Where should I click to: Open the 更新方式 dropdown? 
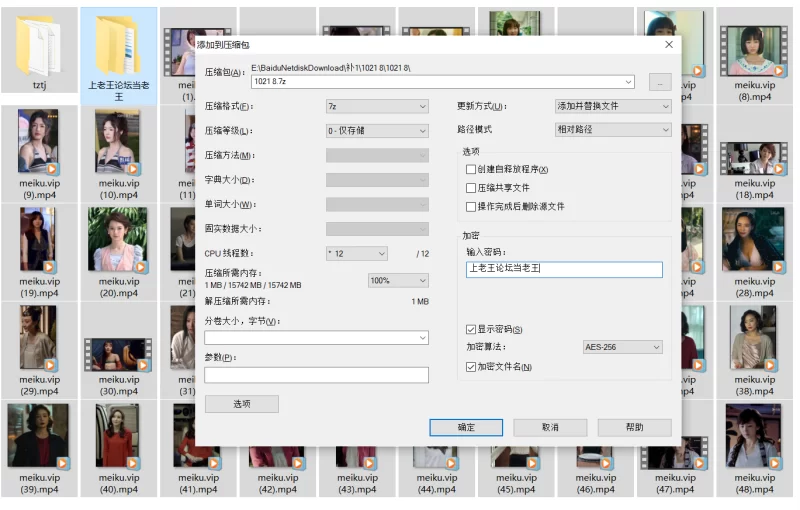point(613,106)
